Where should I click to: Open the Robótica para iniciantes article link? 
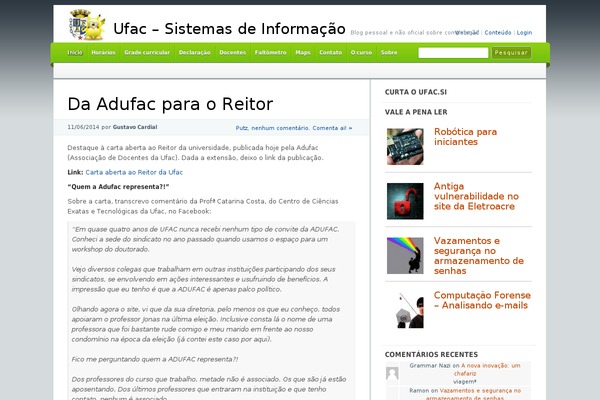[465, 137]
